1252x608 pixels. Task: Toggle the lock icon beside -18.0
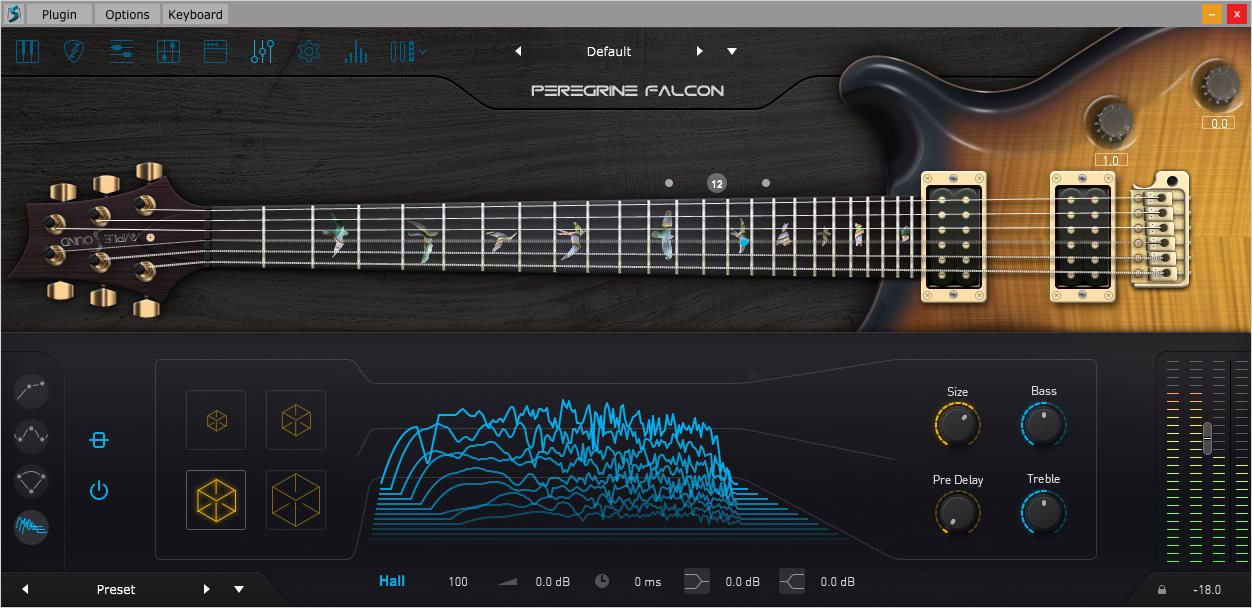pyautogui.click(x=1162, y=590)
